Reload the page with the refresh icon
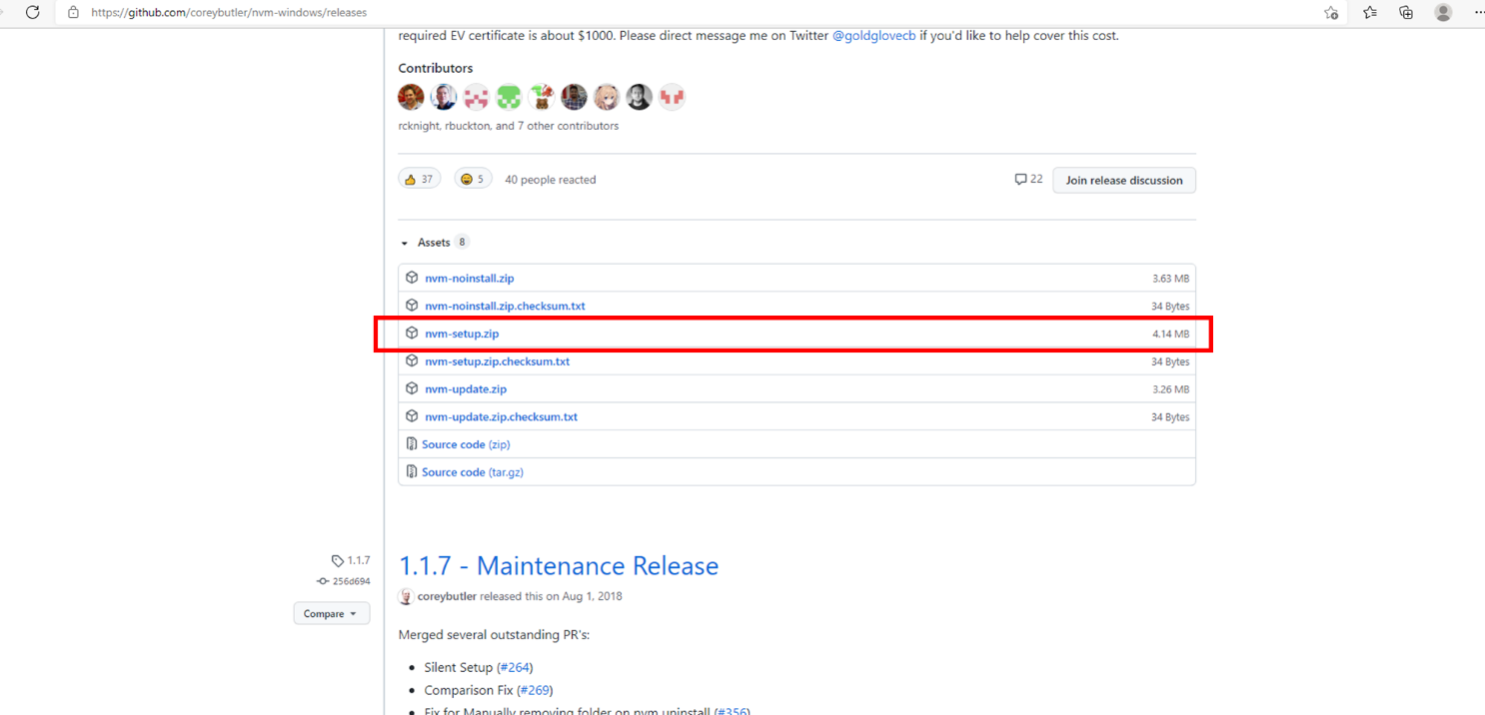 [x=32, y=12]
